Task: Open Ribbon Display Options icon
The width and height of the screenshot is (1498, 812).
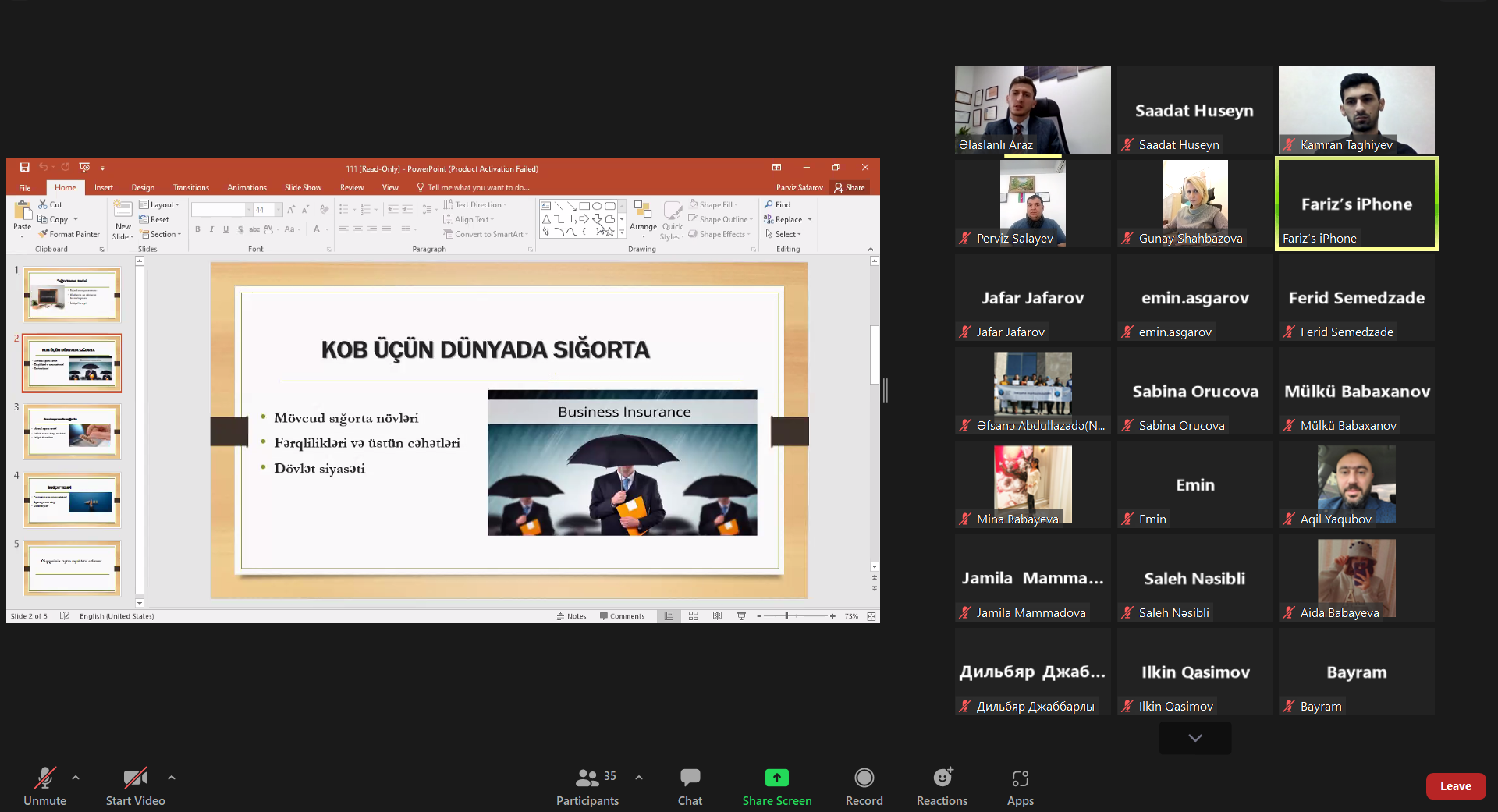Action: (776, 168)
